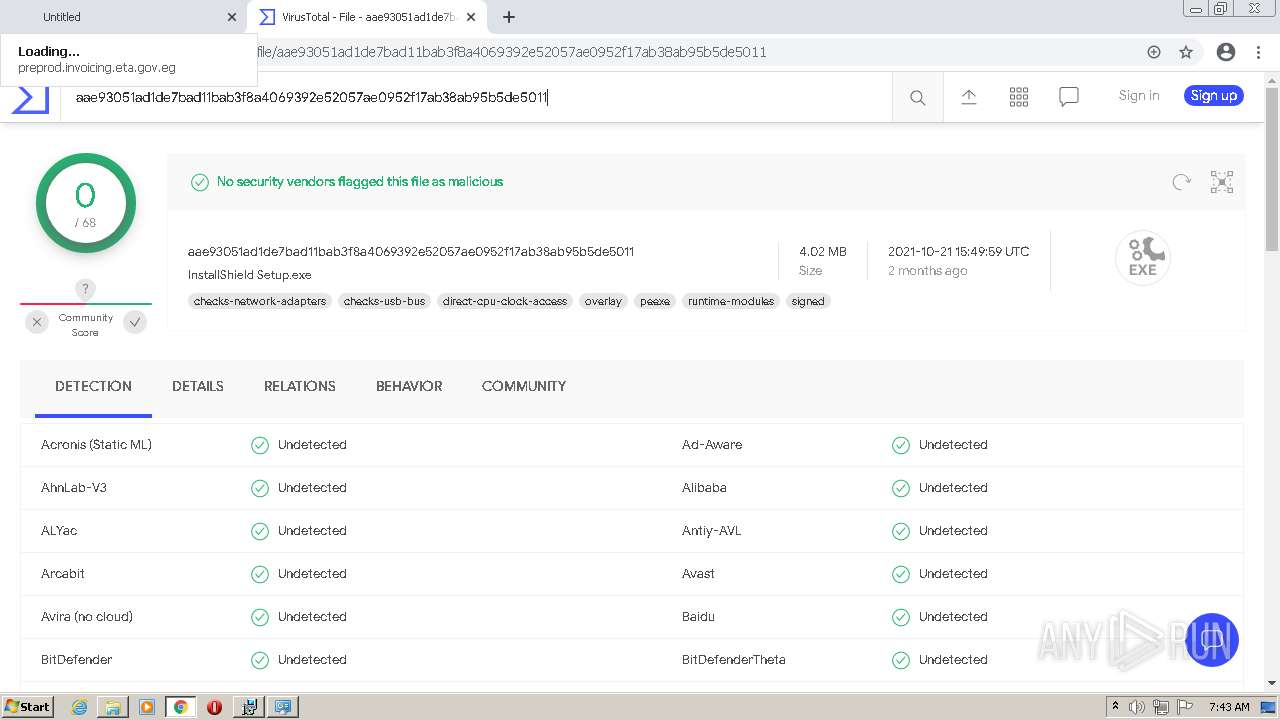Select the Antiy-AVL vendor name
1280x720 pixels.
pos(712,531)
